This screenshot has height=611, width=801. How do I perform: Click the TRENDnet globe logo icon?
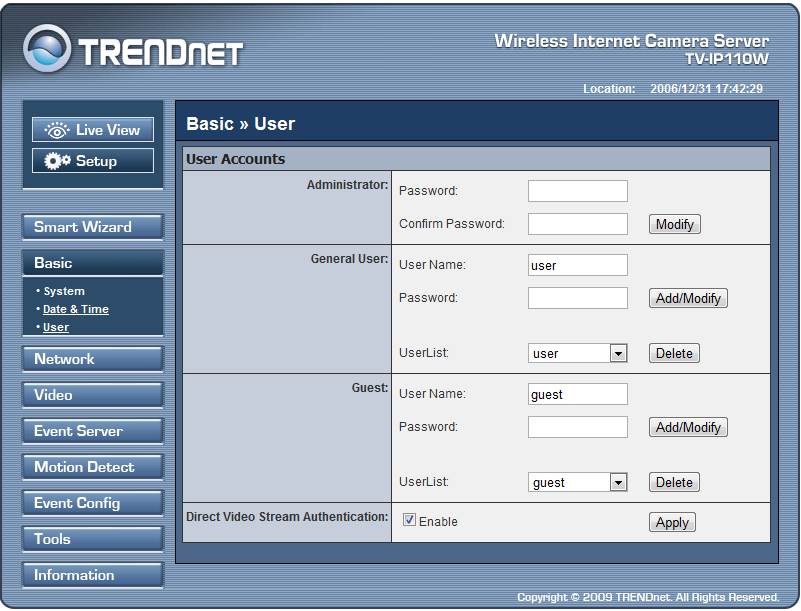pyautogui.click(x=46, y=49)
